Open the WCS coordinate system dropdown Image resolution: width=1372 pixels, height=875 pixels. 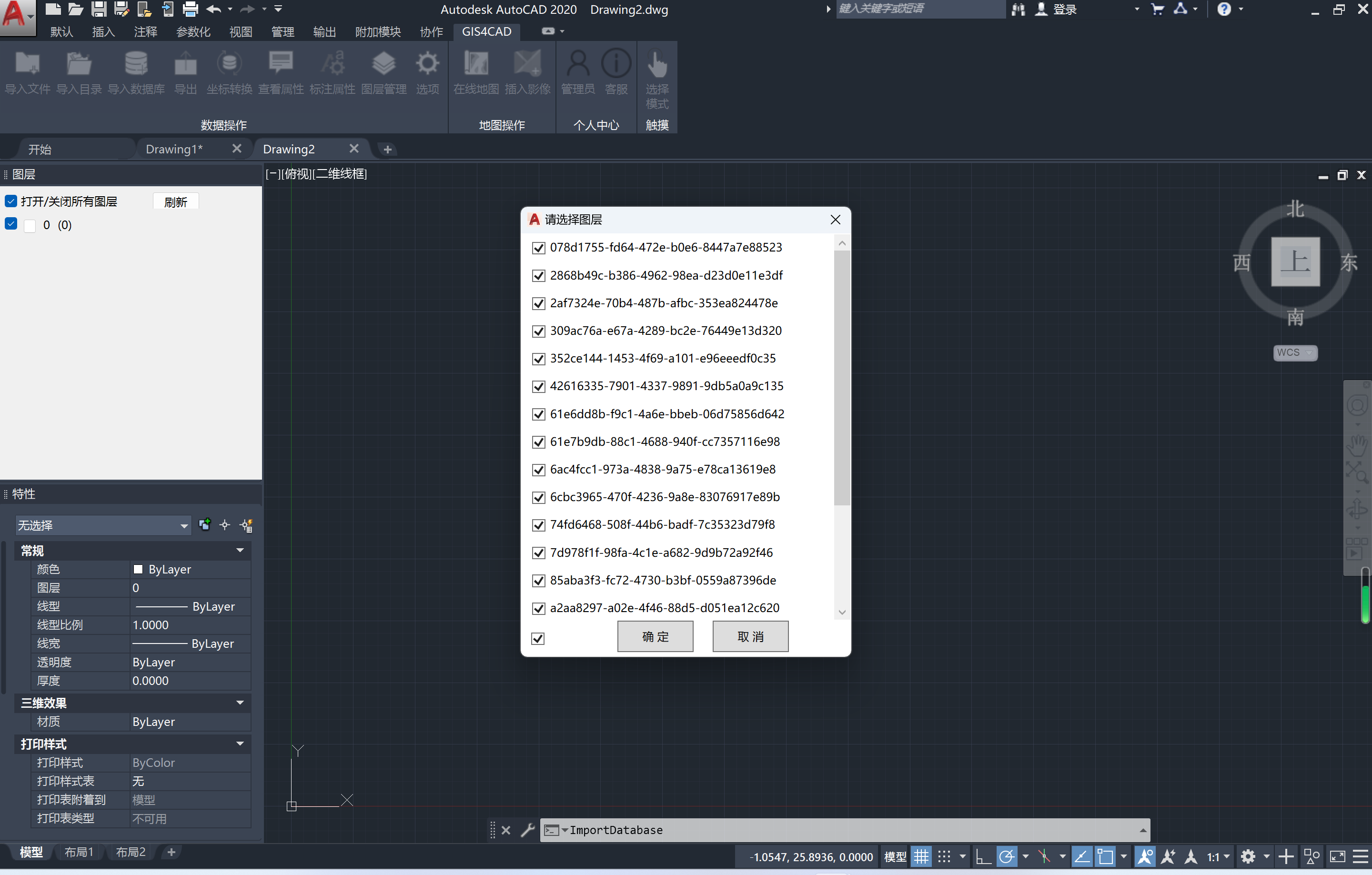tap(1295, 352)
